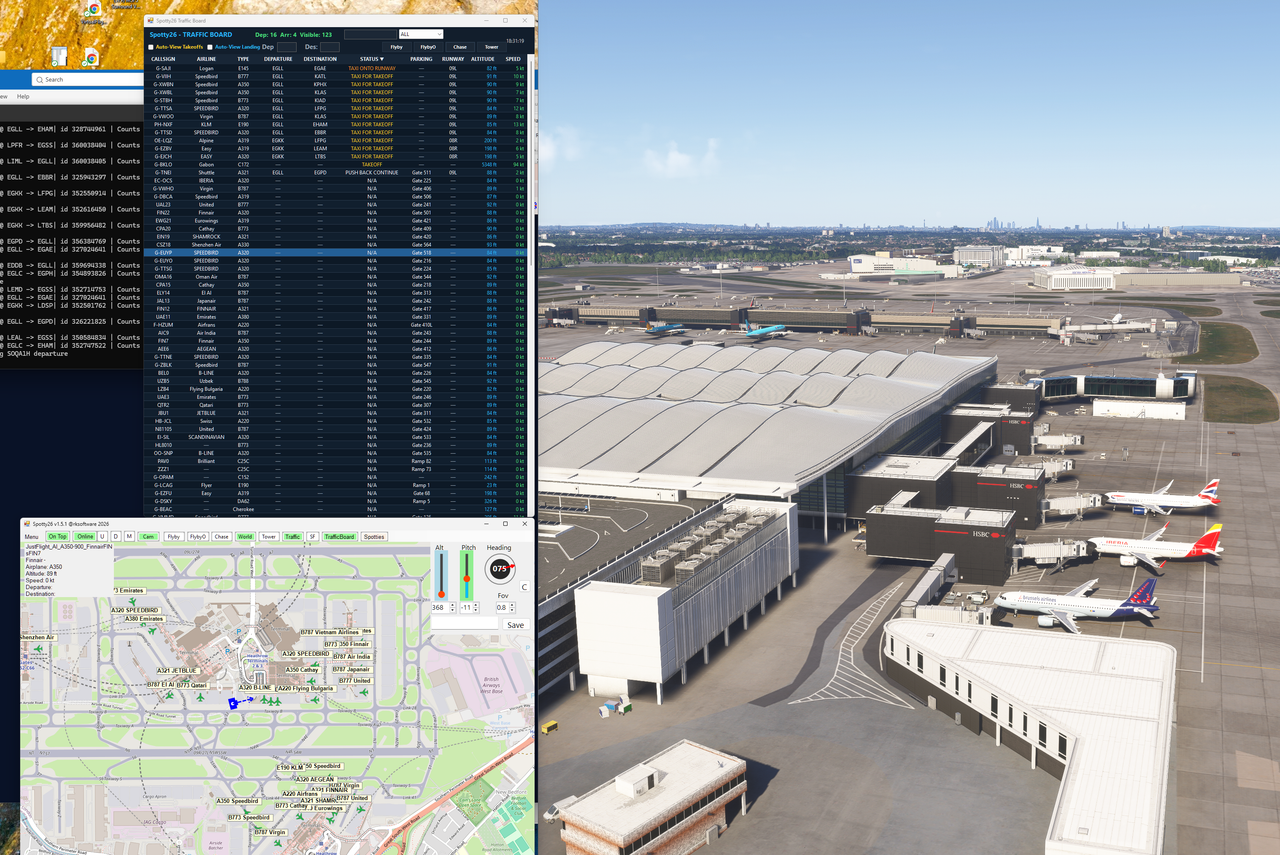Open the Menu item in Spotty26 map window
The width and height of the screenshot is (1280, 855).
click(32, 537)
